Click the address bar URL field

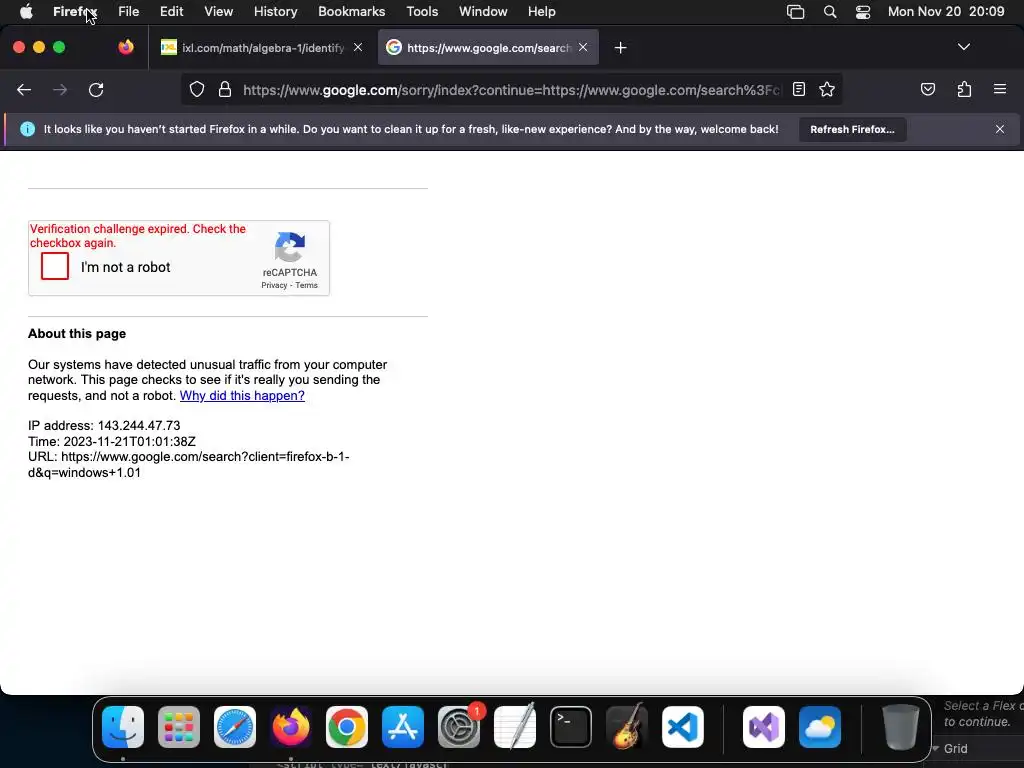click(x=511, y=90)
